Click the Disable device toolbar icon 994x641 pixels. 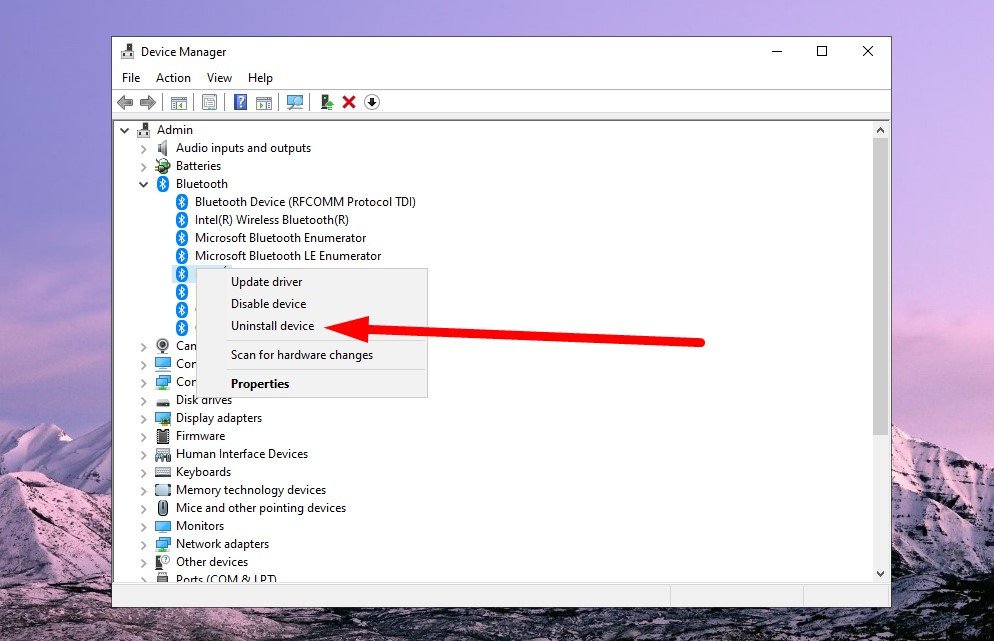point(371,101)
